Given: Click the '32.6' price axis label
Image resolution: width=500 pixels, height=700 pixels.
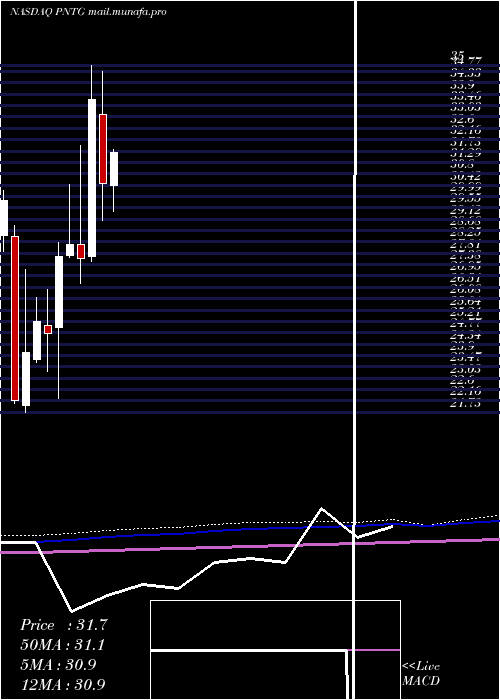Looking at the screenshot, I should pos(462,120).
